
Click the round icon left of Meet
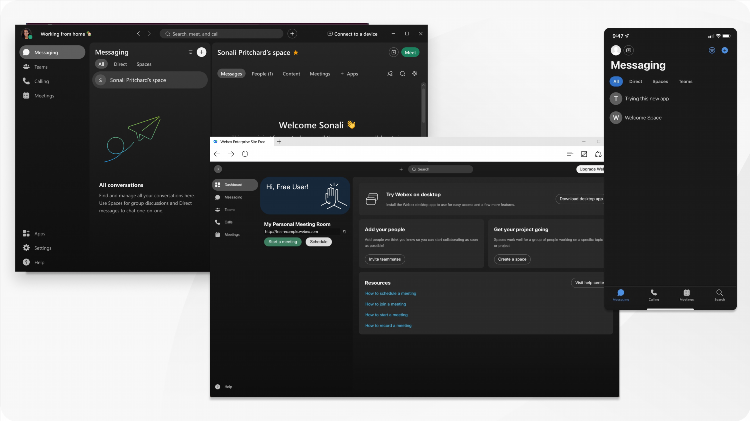point(393,52)
